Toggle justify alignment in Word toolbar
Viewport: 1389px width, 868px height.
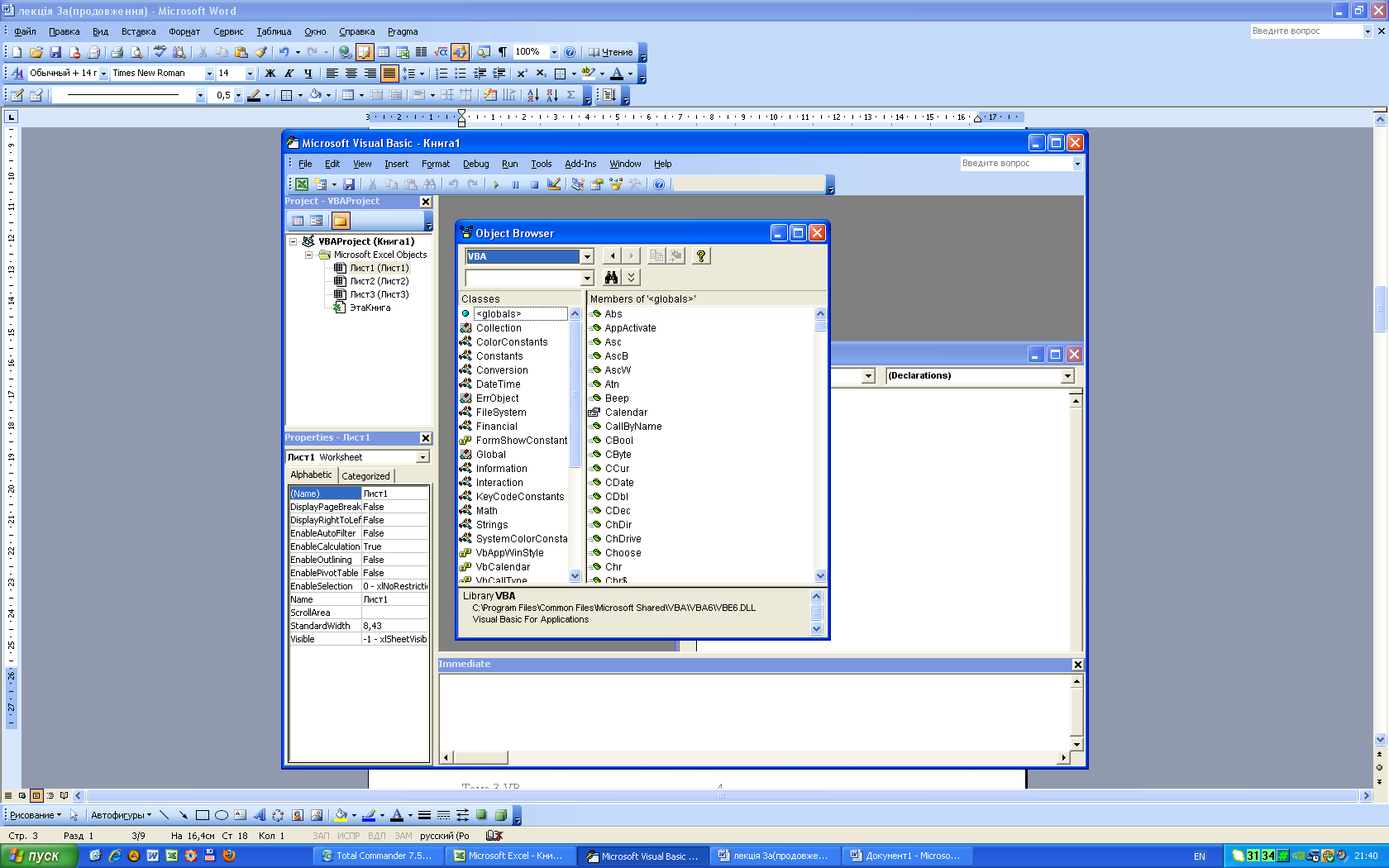(389, 74)
